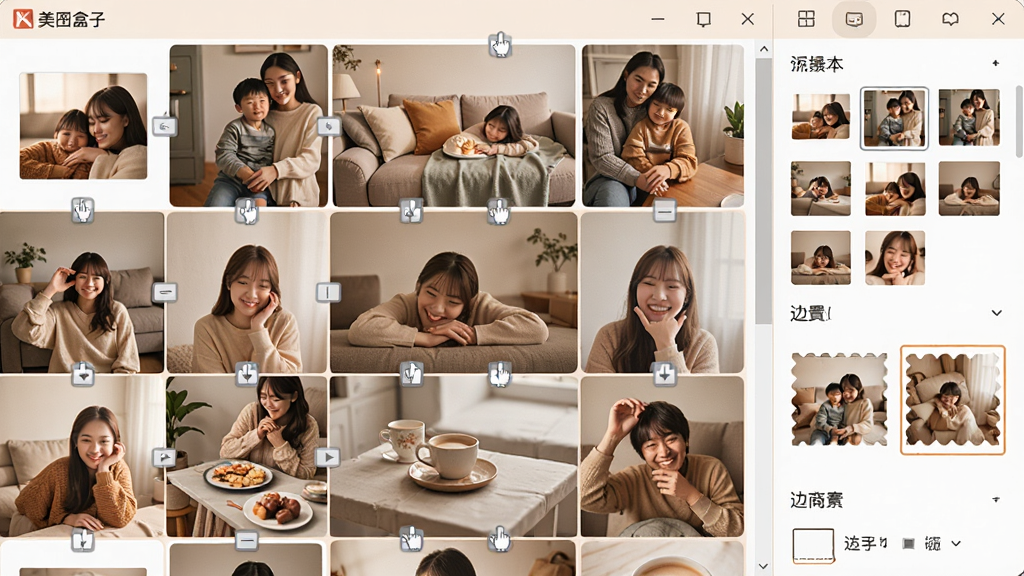The width and height of the screenshot is (1024, 576).
Task: Click right hand handle beneath the coffee cups photo
Action: pos(500,539)
